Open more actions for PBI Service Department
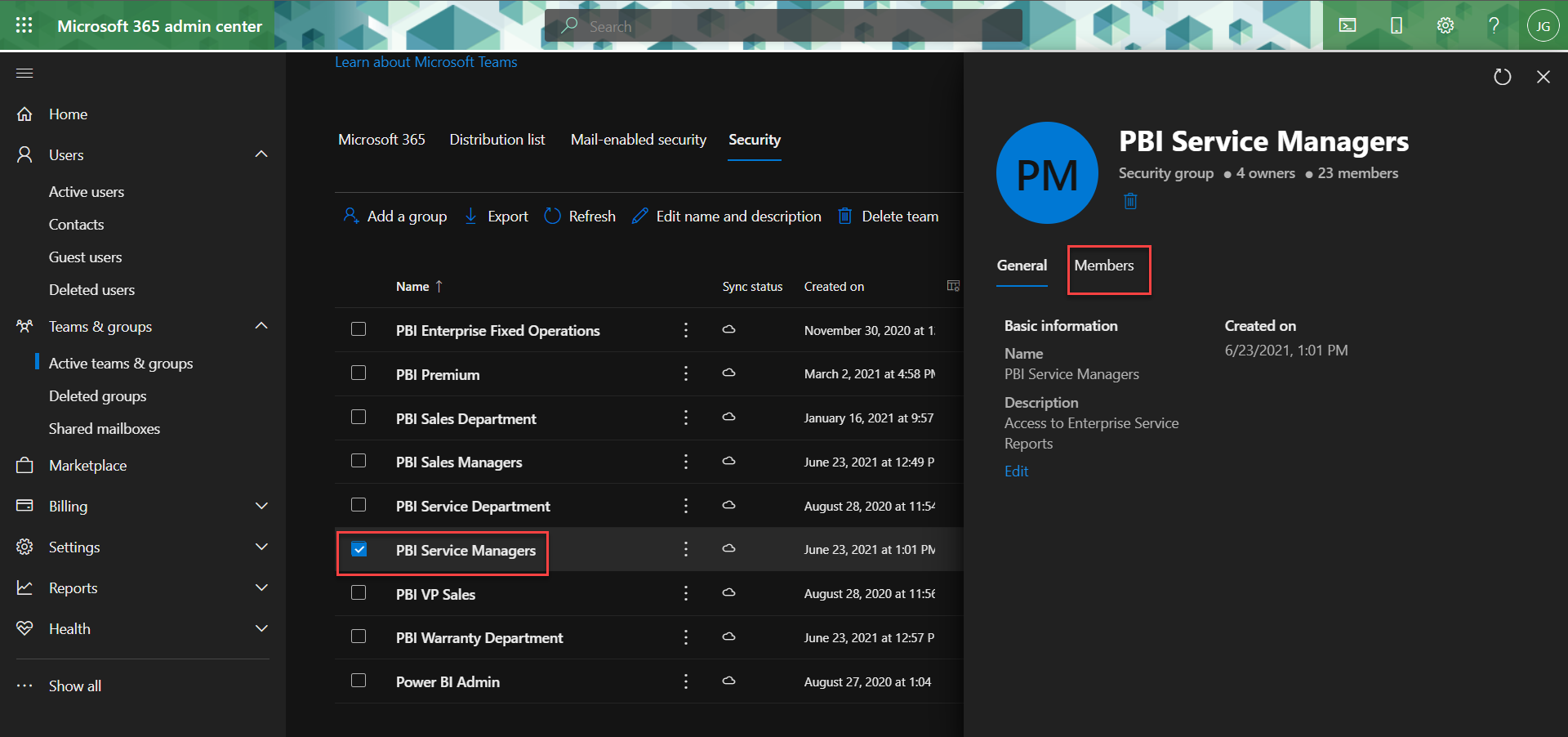The width and height of the screenshot is (1568, 737). click(x=686, y=506)
